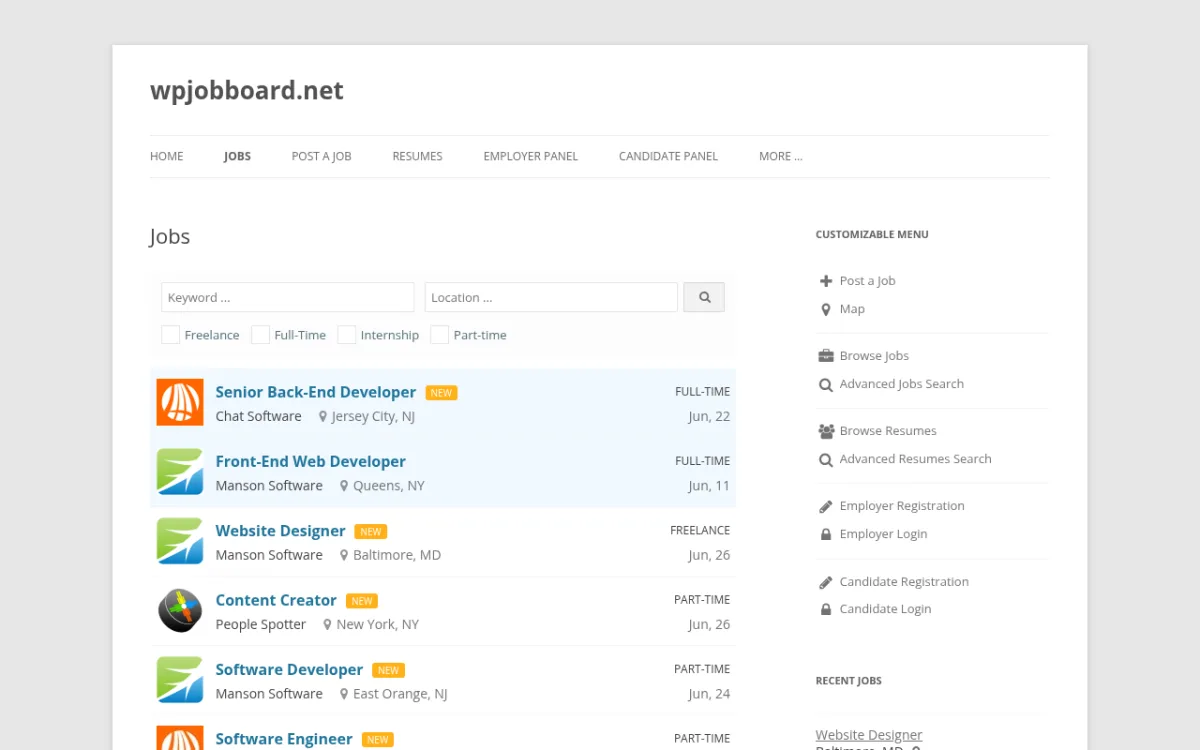Open the Front-End Web Developer job title
This screenshot has height=750, width=1200.
click(311, 461)
